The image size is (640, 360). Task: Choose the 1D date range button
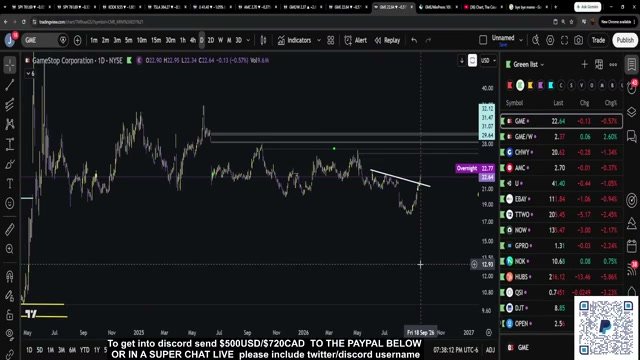tap(29, 350)
